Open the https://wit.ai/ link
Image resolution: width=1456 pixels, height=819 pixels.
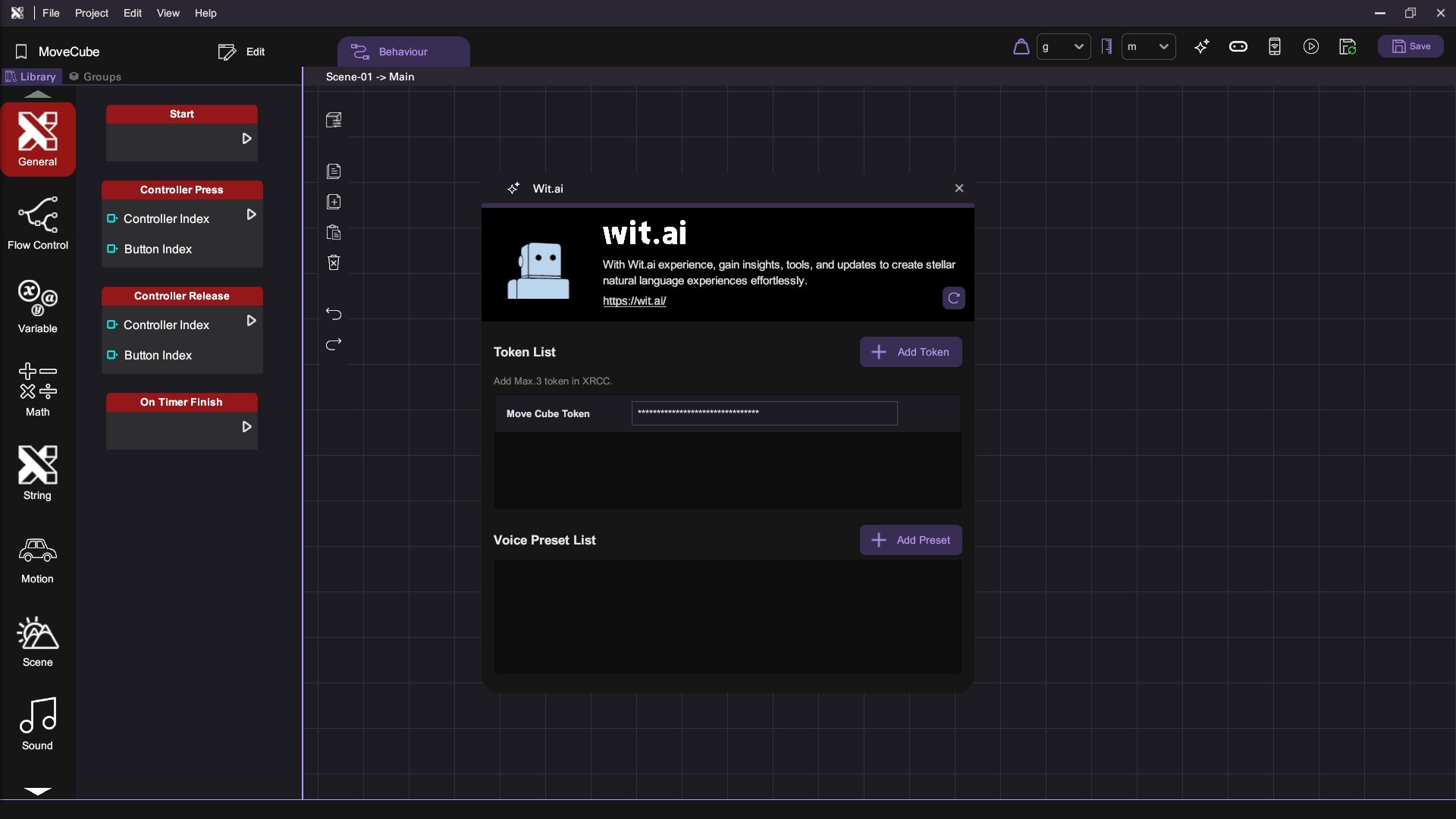(634, 301)
